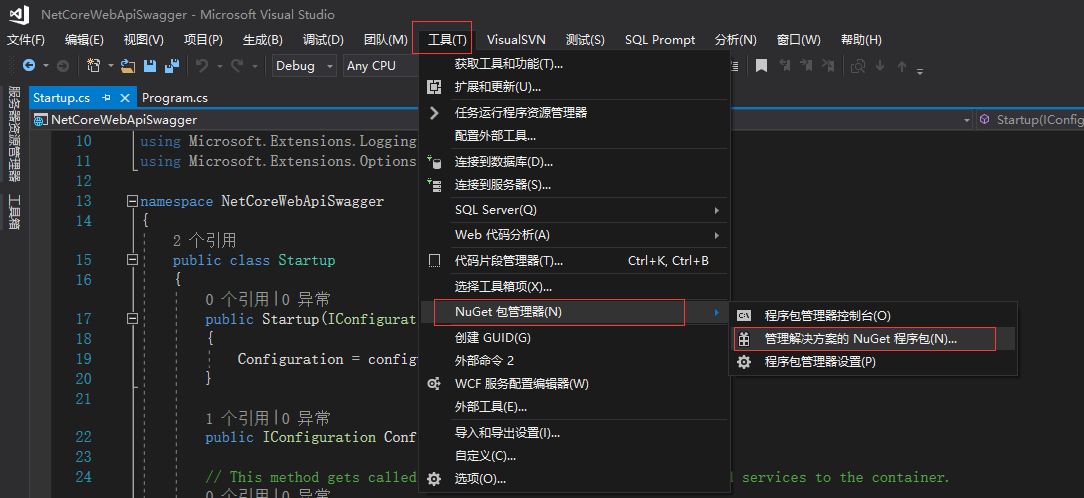Close the Startup.cs tab

tap(125, 98)
